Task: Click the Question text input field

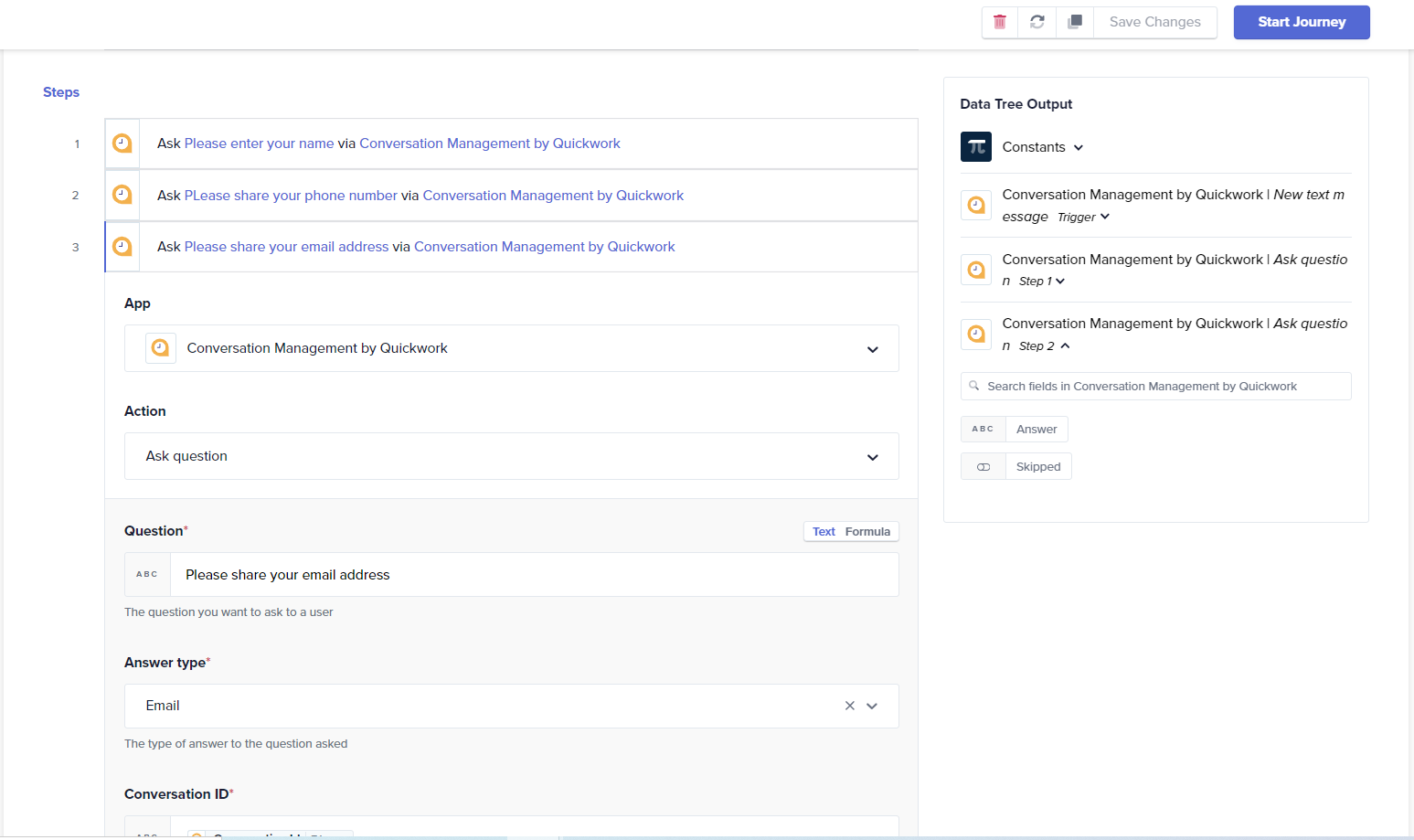Action: [x=534, y=574]
